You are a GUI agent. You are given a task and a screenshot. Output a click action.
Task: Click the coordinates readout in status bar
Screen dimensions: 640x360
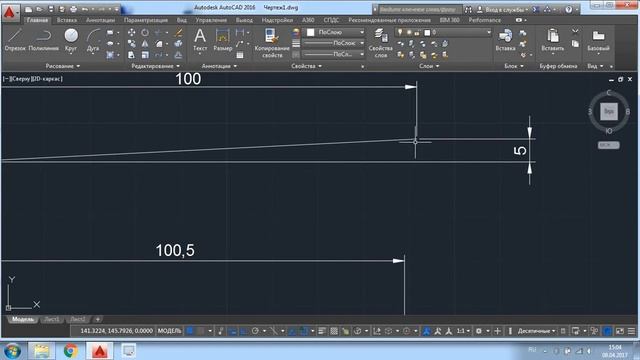pos(116,331)
